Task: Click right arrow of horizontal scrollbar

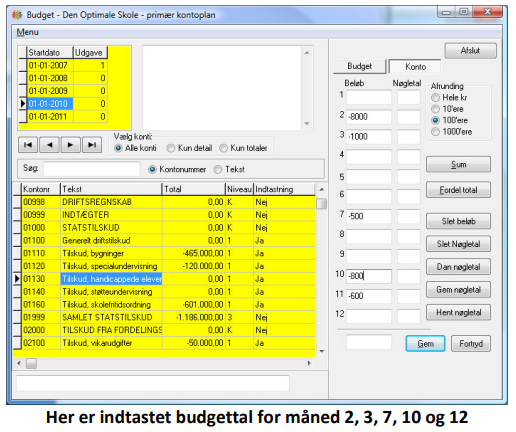Action: tap(309, 363)
